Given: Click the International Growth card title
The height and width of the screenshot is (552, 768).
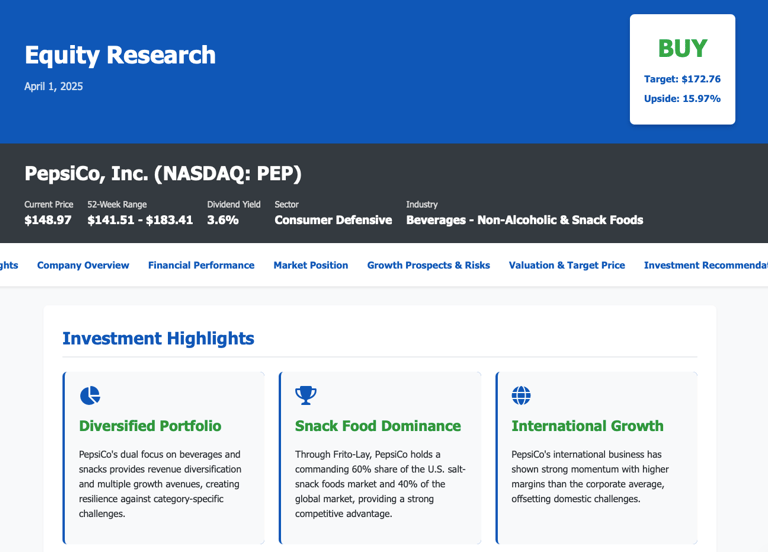Looking at the screenshot, I should tap(587, 426).
